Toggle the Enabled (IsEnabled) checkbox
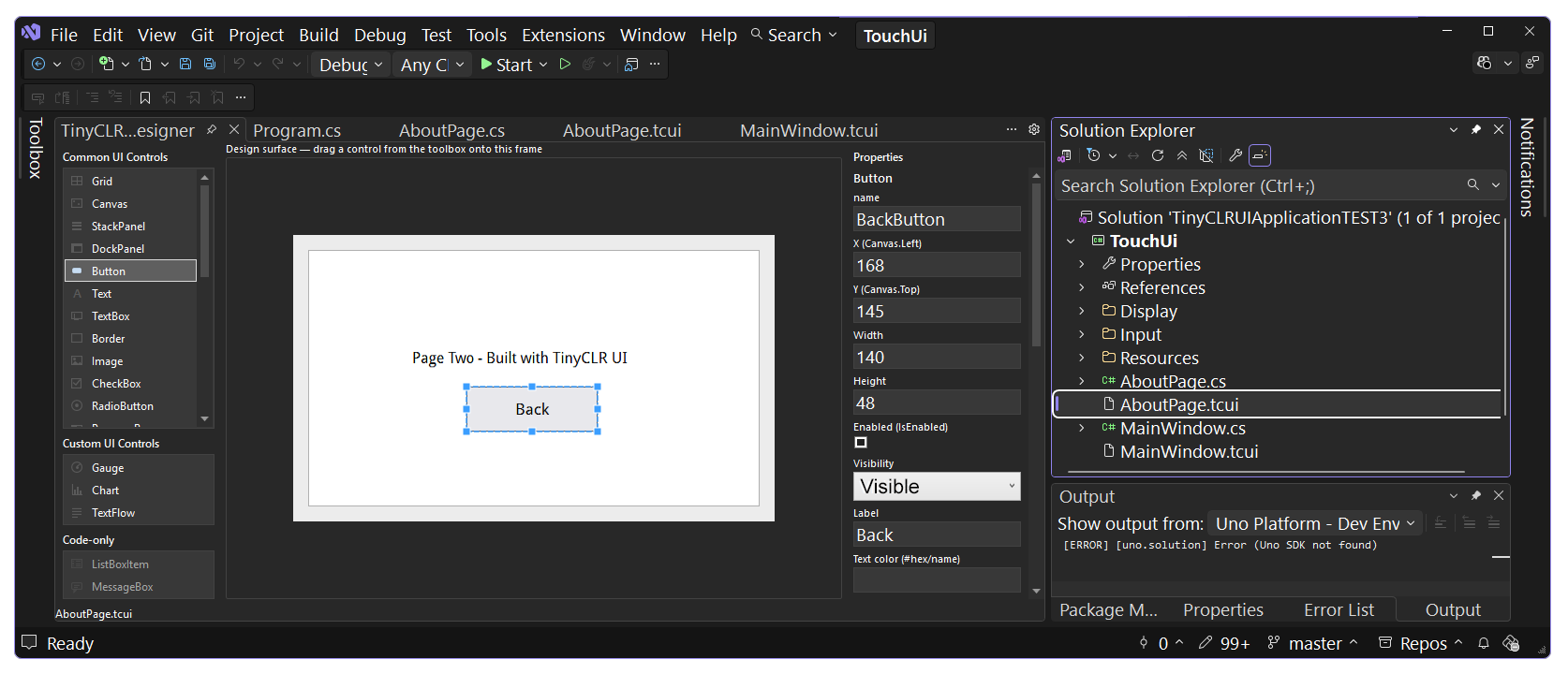This screenshot has width=1568, height=674. [861, 443]
